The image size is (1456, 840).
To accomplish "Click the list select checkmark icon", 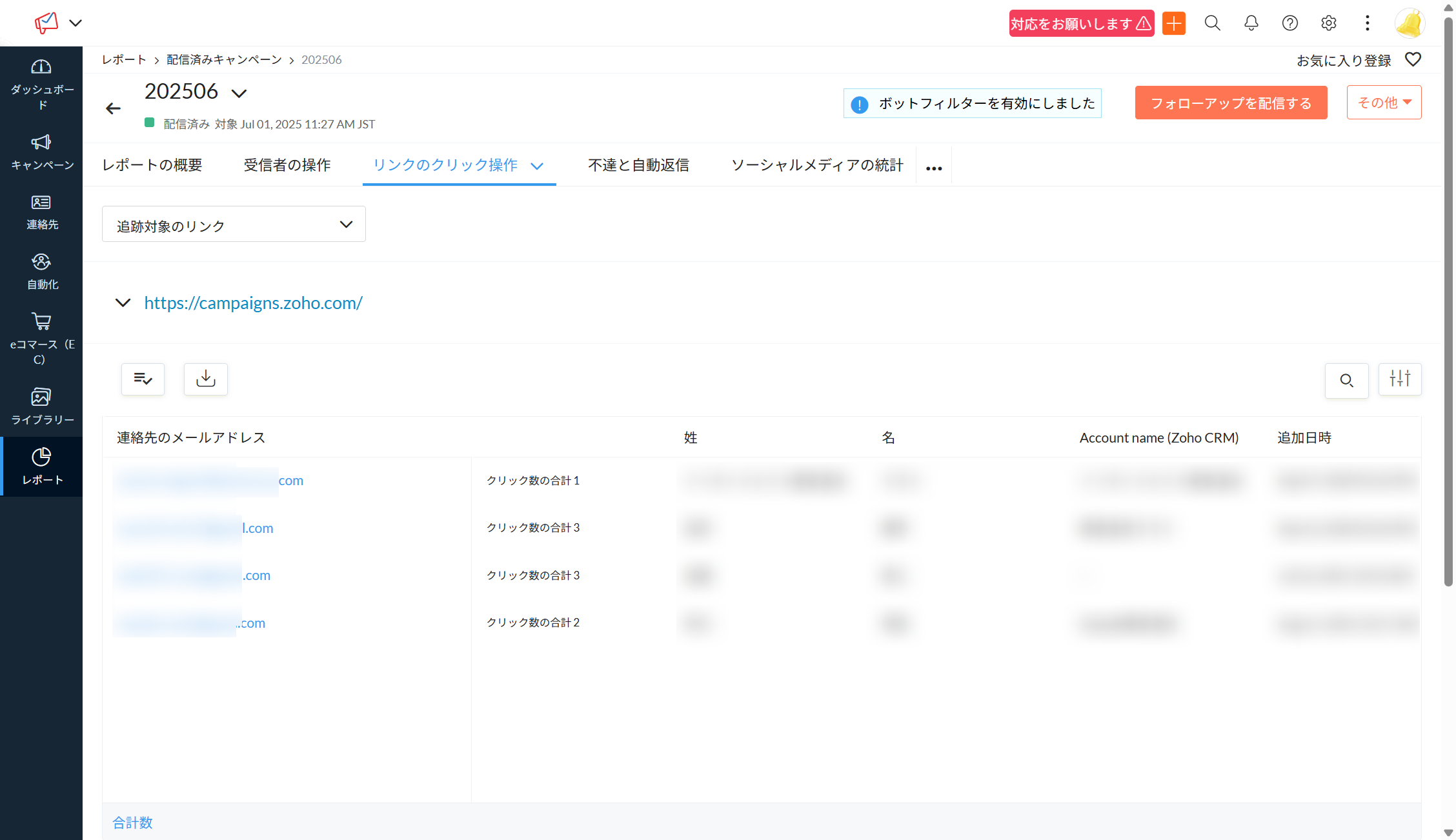I will (x=143, y=379).
